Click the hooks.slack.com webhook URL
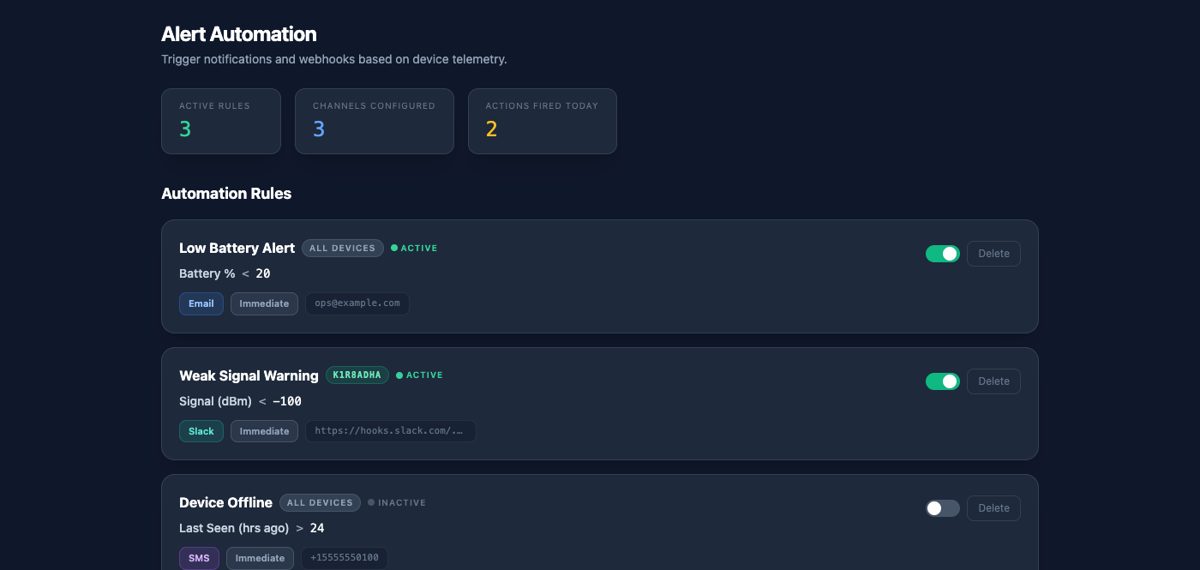 pos(390,431)
